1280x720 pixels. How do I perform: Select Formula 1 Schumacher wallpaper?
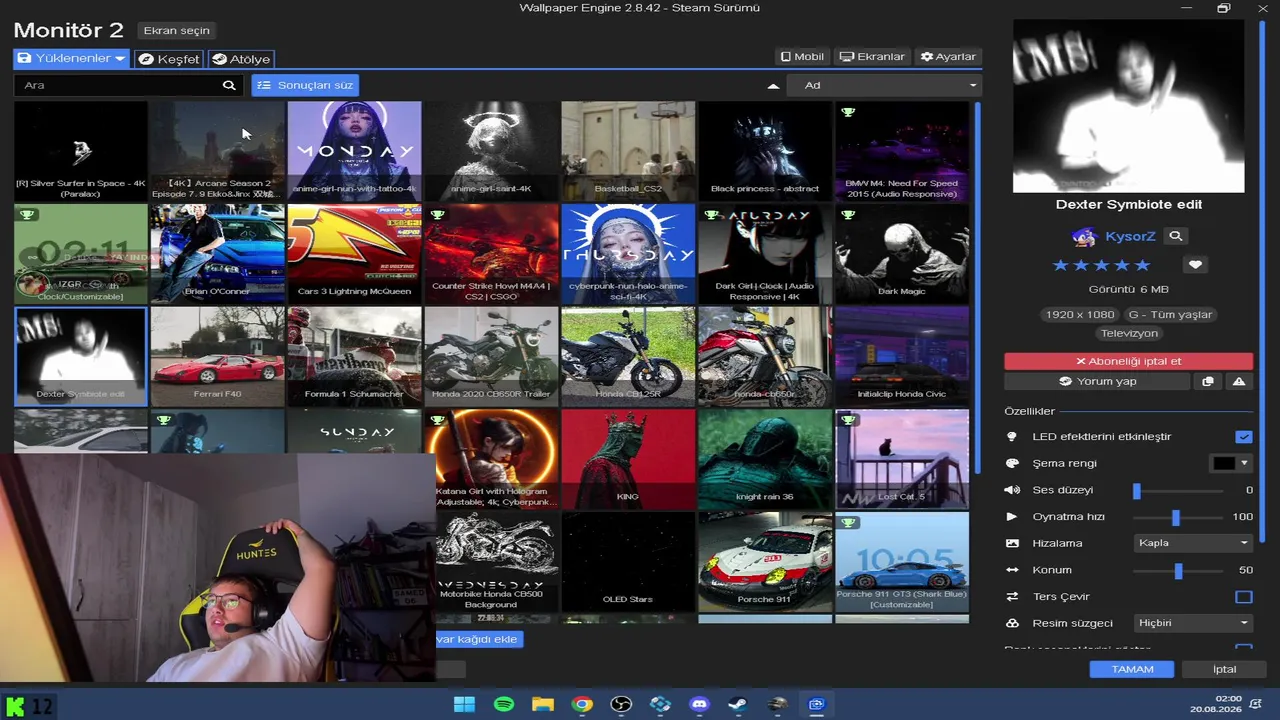click(354, 356)
